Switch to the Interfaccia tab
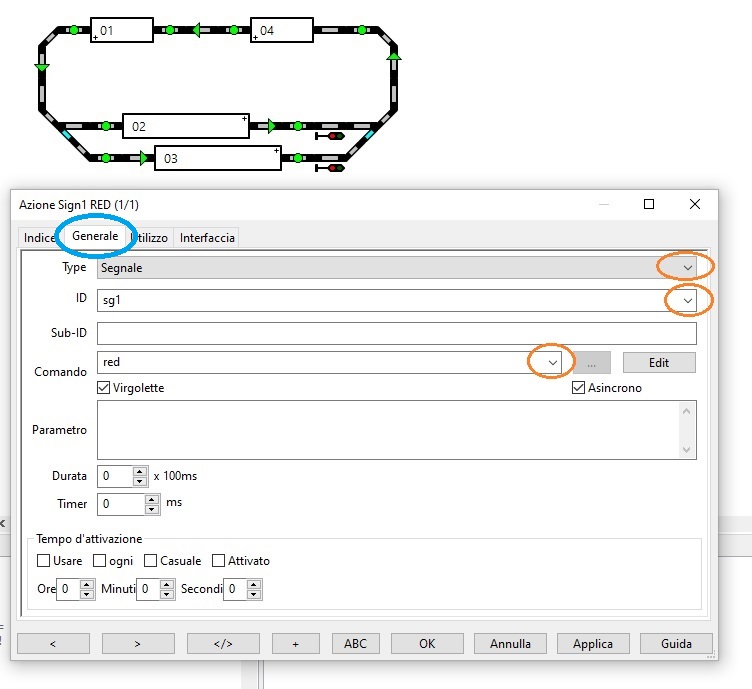 click(x=207, y=237)
